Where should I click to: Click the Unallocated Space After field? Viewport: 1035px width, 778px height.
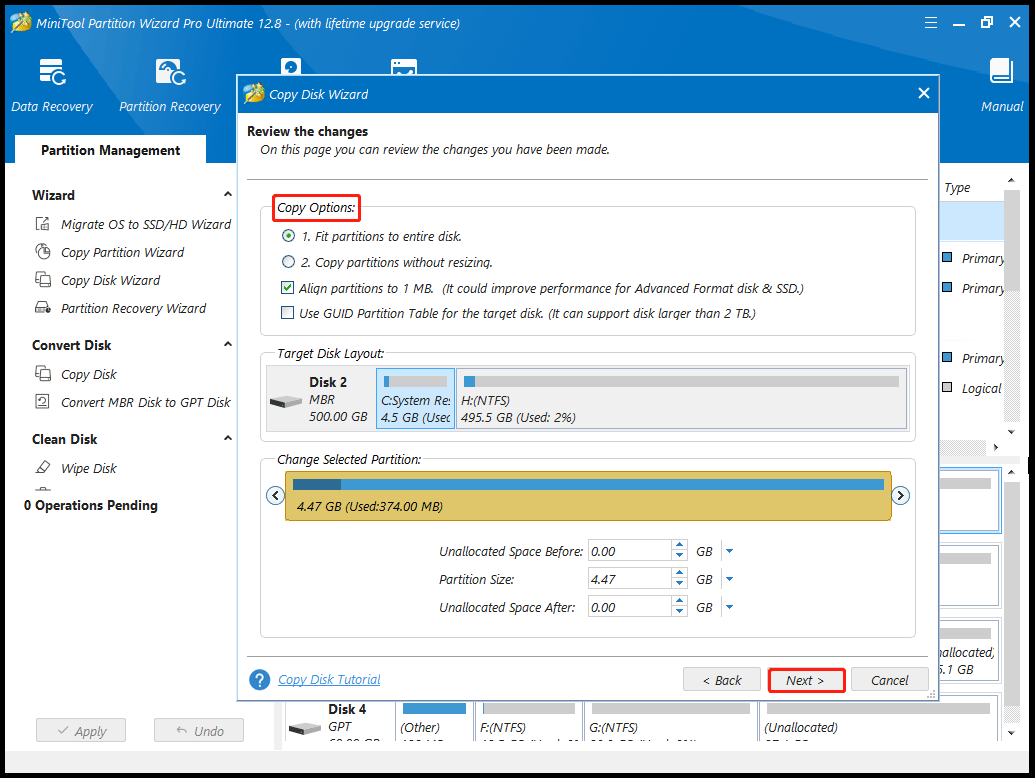click(630, 607)
